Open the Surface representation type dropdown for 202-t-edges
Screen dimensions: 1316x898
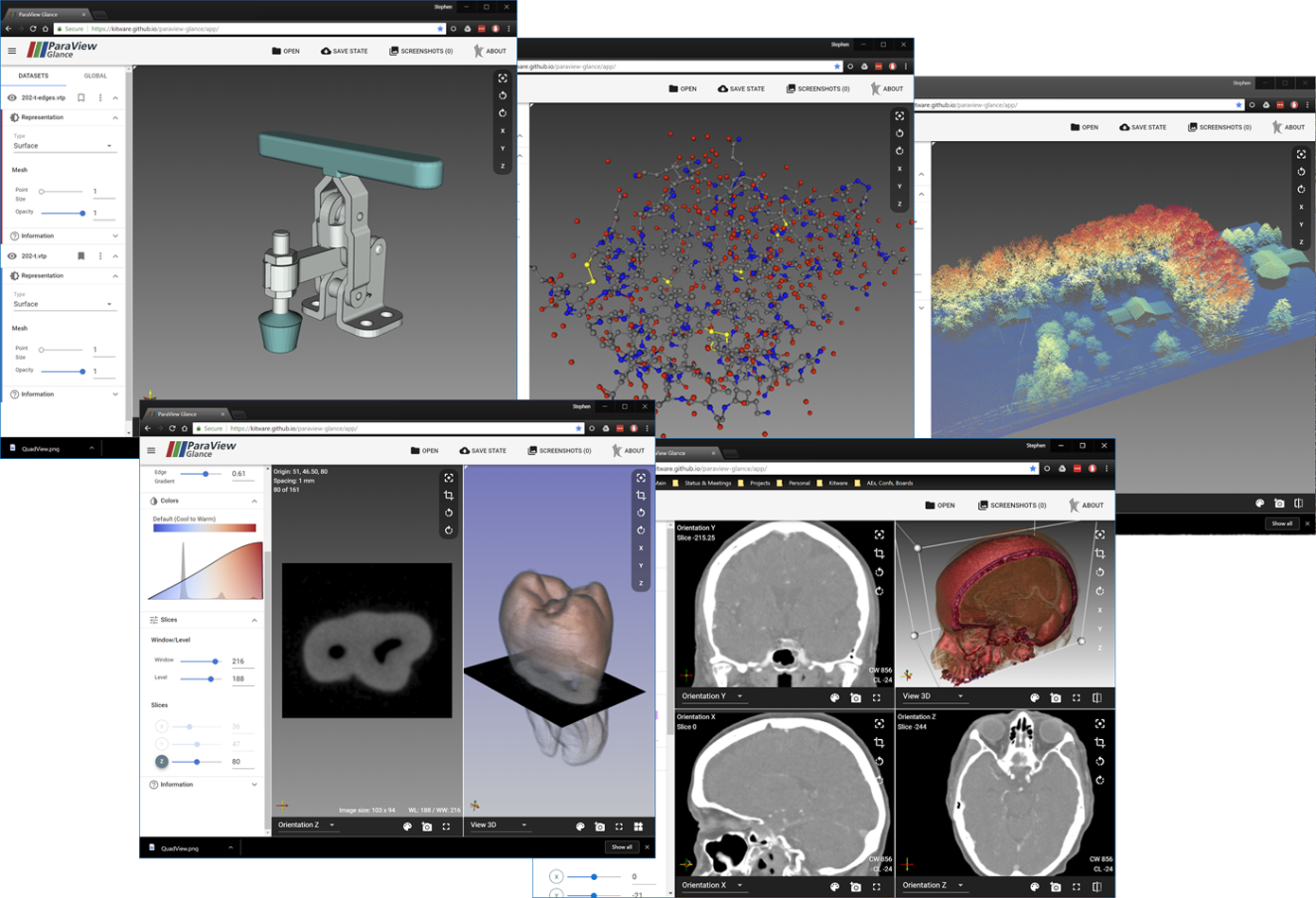63,146
